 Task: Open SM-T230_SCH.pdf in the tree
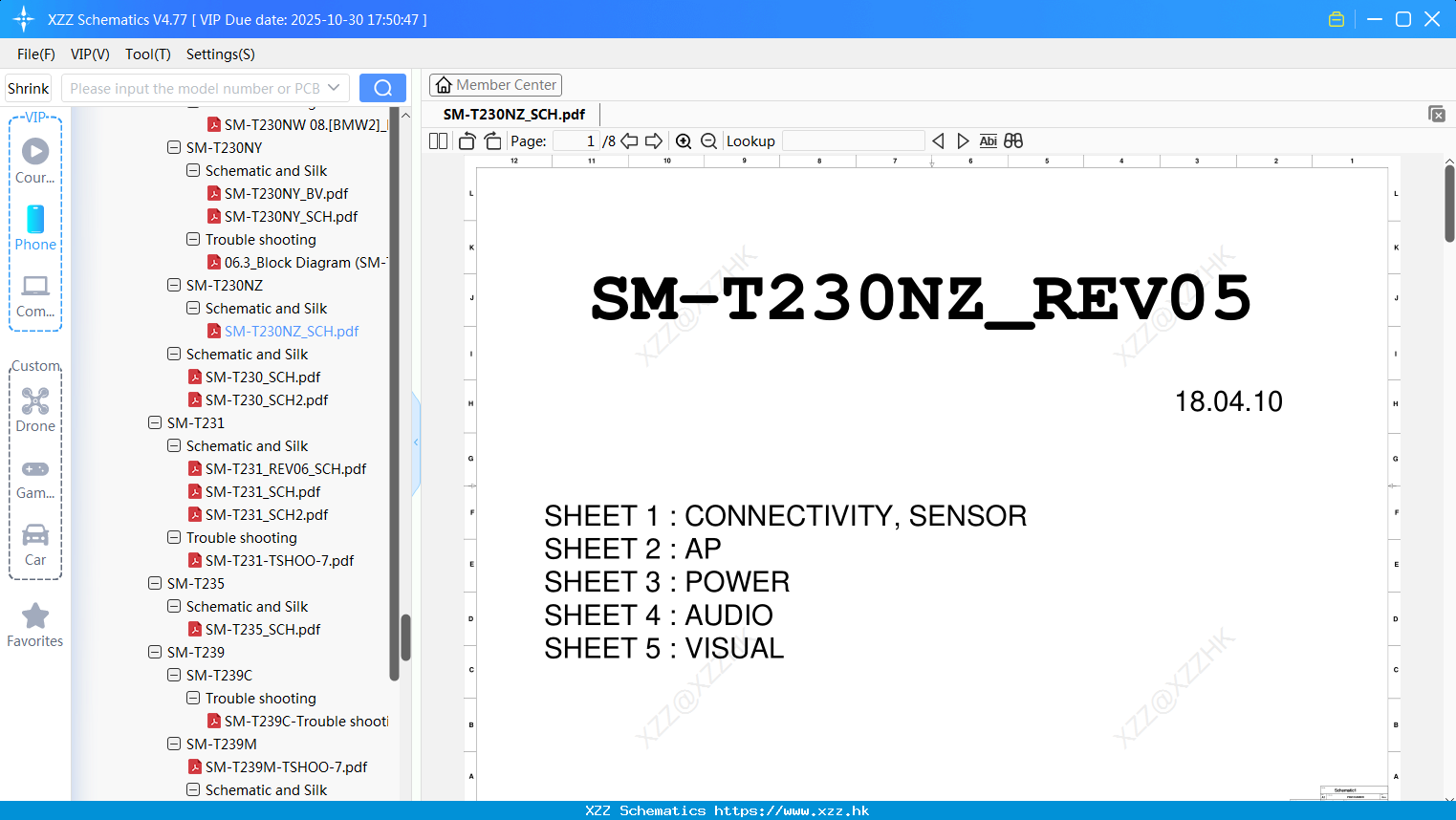(x=263, y=377)
